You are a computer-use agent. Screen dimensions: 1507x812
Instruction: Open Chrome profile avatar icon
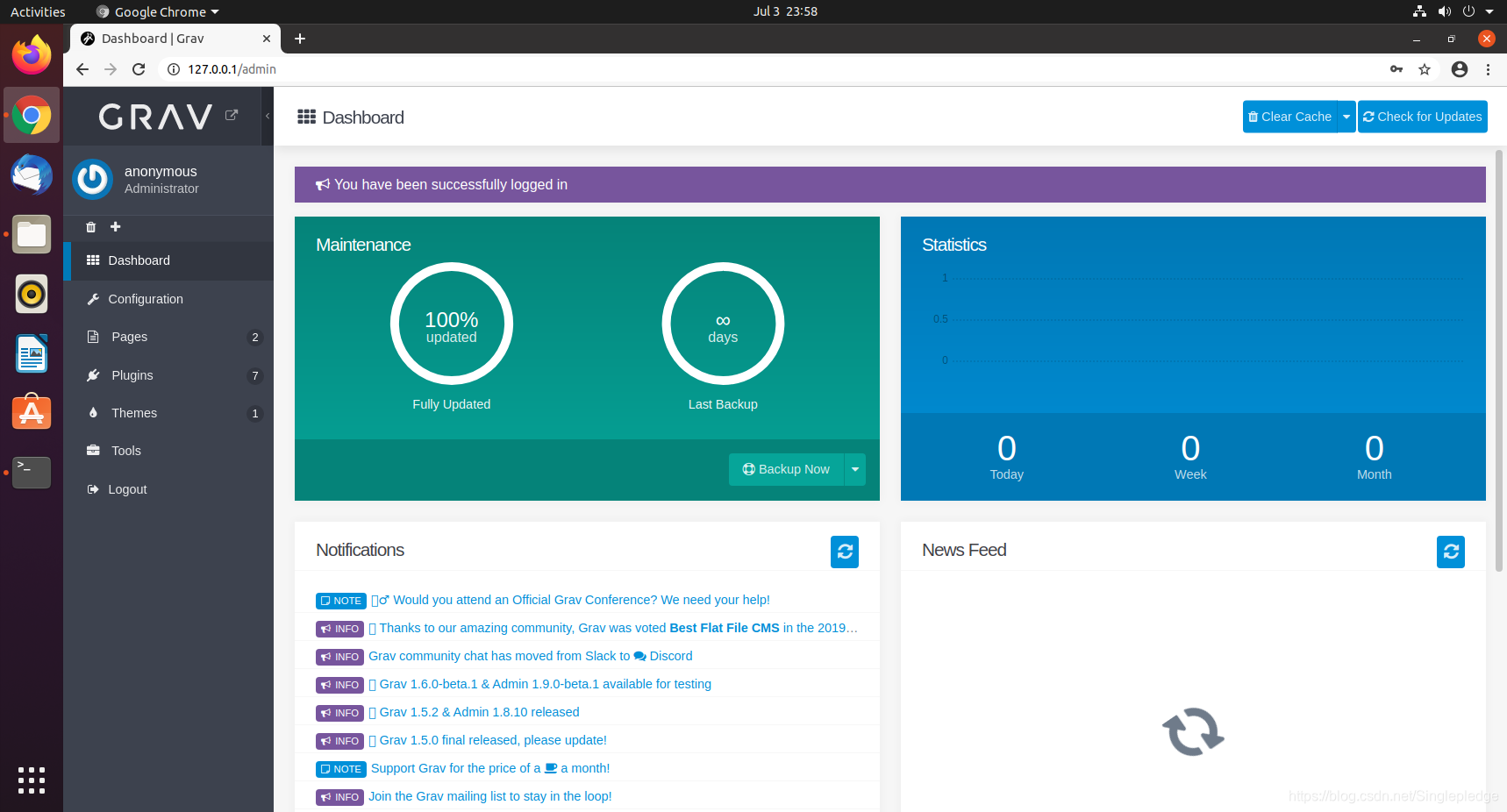(x=1460, y=69)
